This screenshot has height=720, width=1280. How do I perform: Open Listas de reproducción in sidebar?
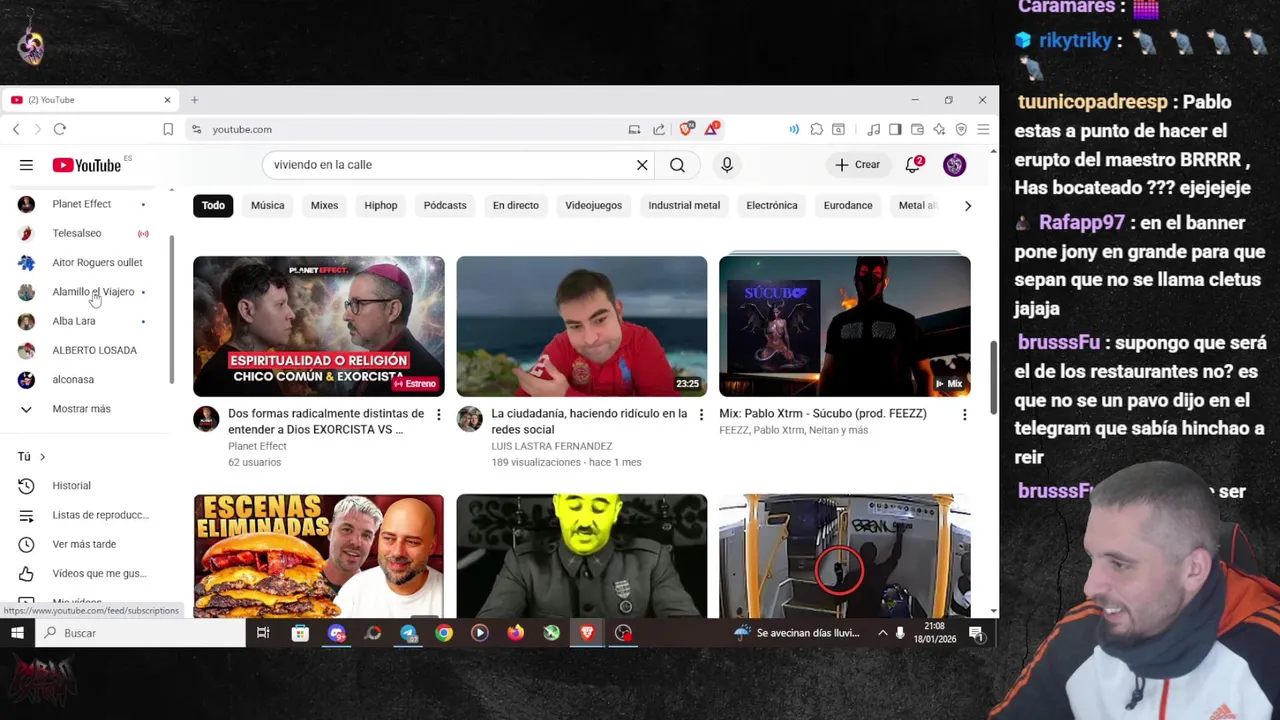click(x=82, y=515)
